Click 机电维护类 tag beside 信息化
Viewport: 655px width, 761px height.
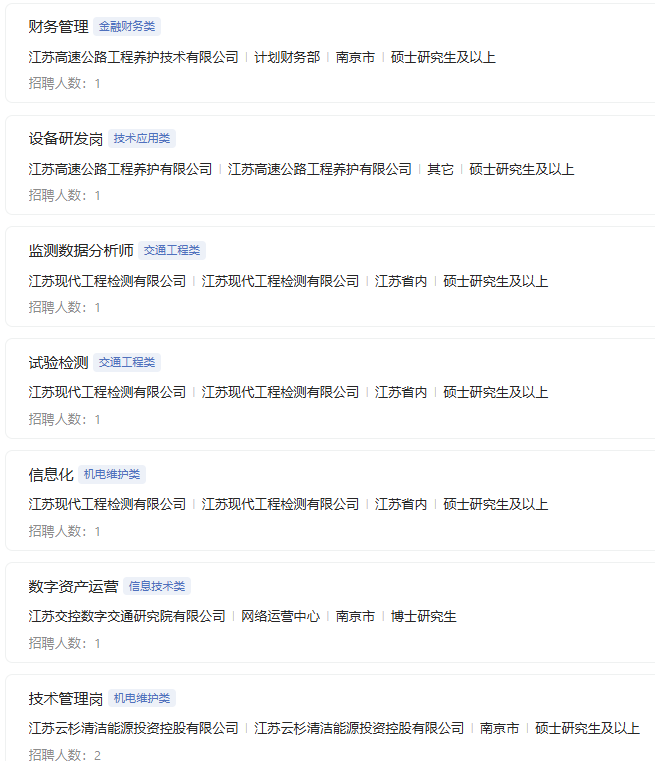pos(112,474)
